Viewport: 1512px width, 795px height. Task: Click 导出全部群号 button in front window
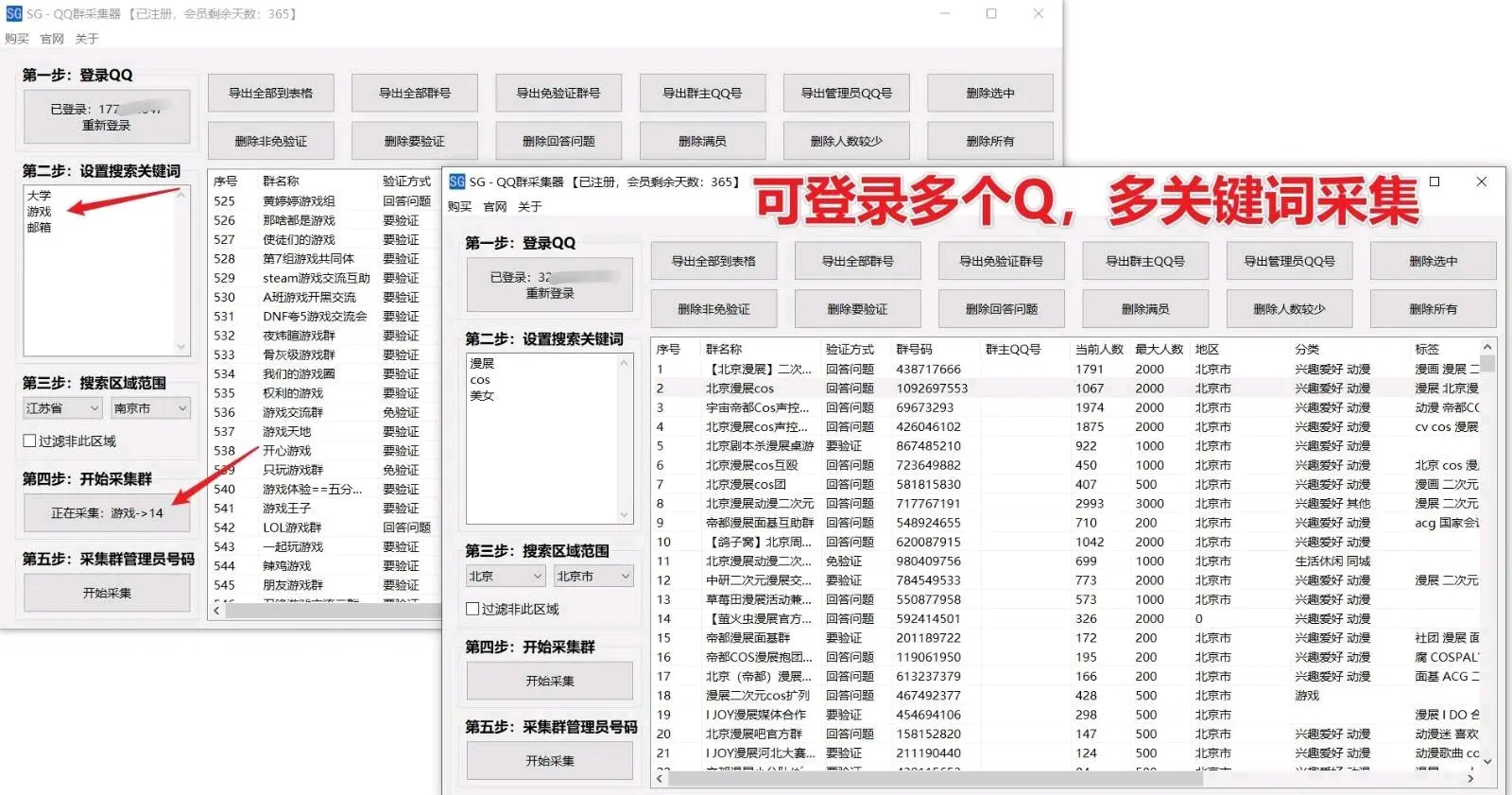click(x=857, y=261)
